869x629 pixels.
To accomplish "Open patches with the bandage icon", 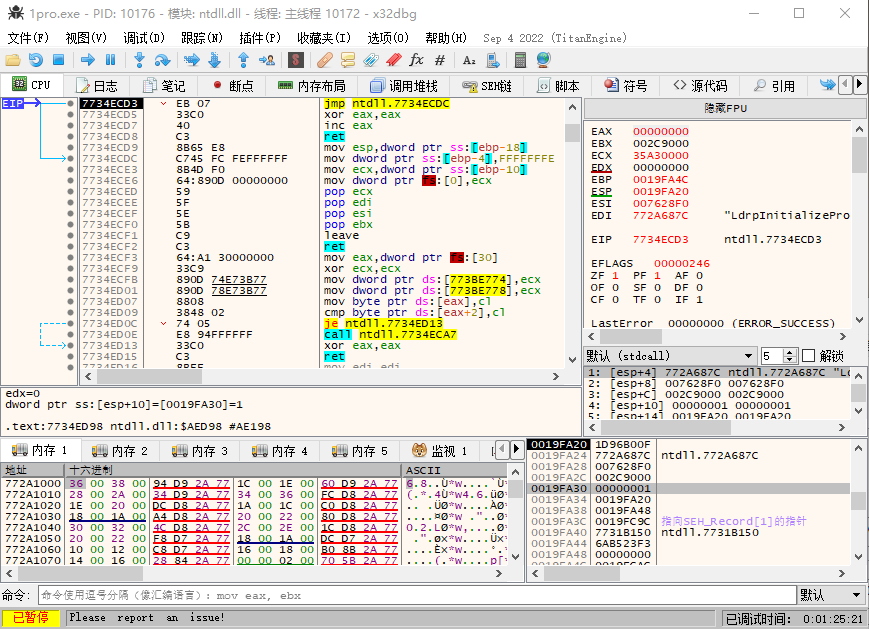I will coord(325,60).
